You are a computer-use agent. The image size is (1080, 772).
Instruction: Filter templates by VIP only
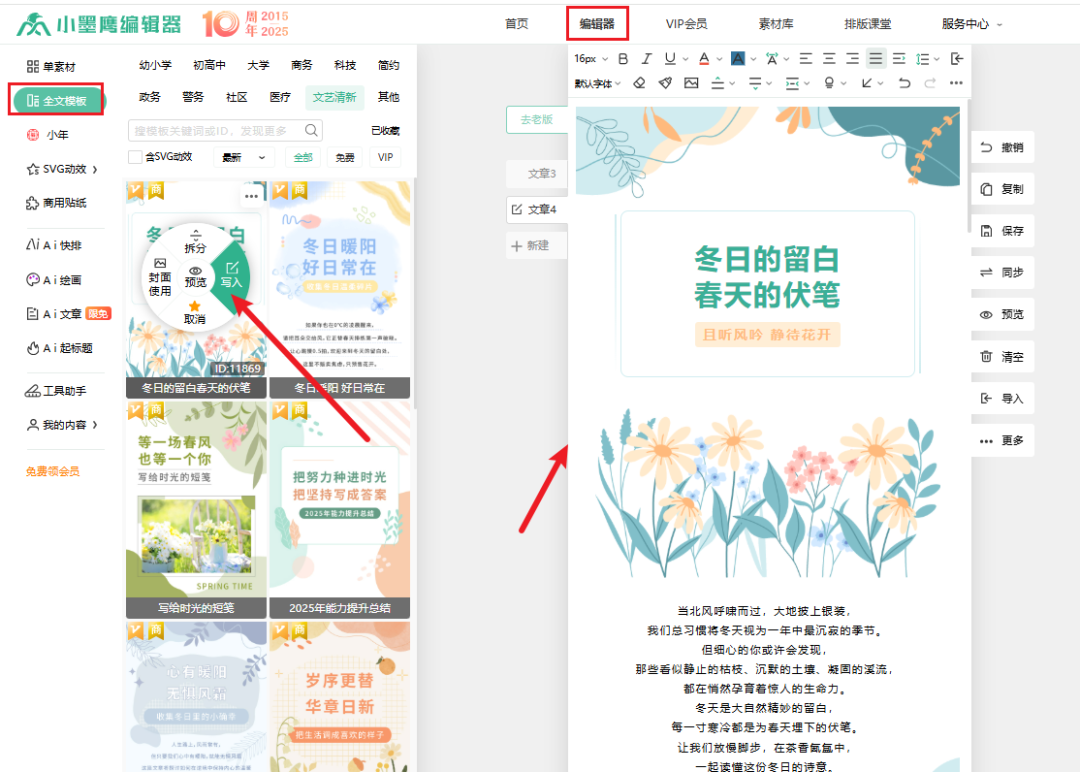385,157
